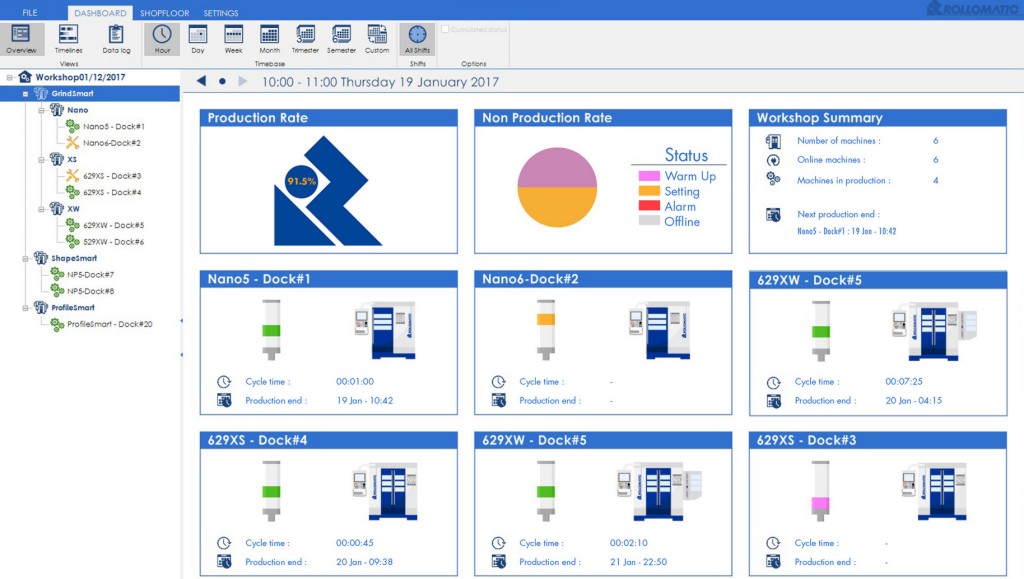1024x579 pixels.
Task: Click the Next production end calendar icon
Action: click(773, 215)
